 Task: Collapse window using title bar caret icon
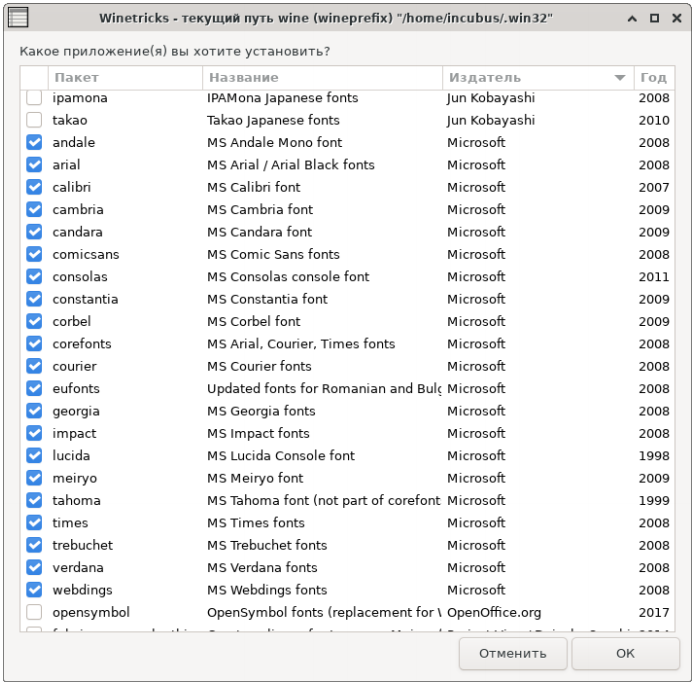[x=631, y=18]
